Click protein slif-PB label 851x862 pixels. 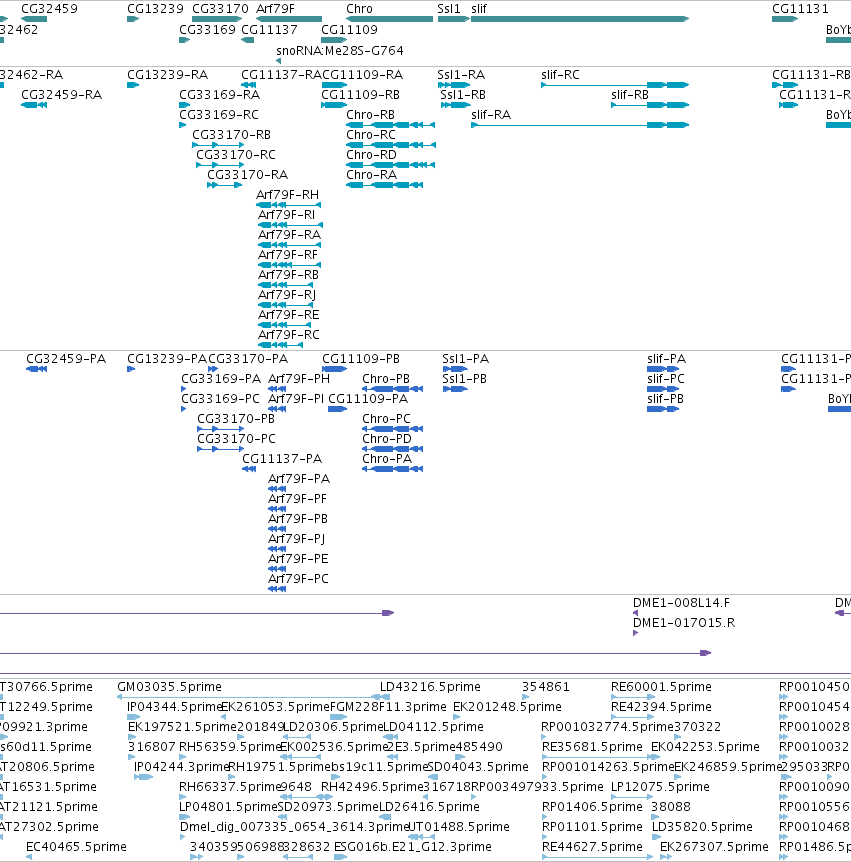pyautogui.click(x=665, y=399)
